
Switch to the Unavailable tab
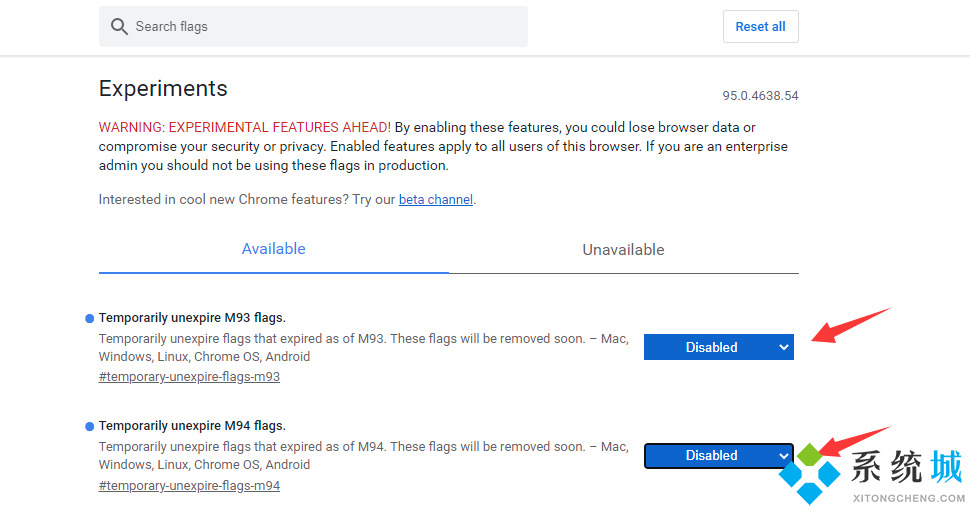point(623,250)
